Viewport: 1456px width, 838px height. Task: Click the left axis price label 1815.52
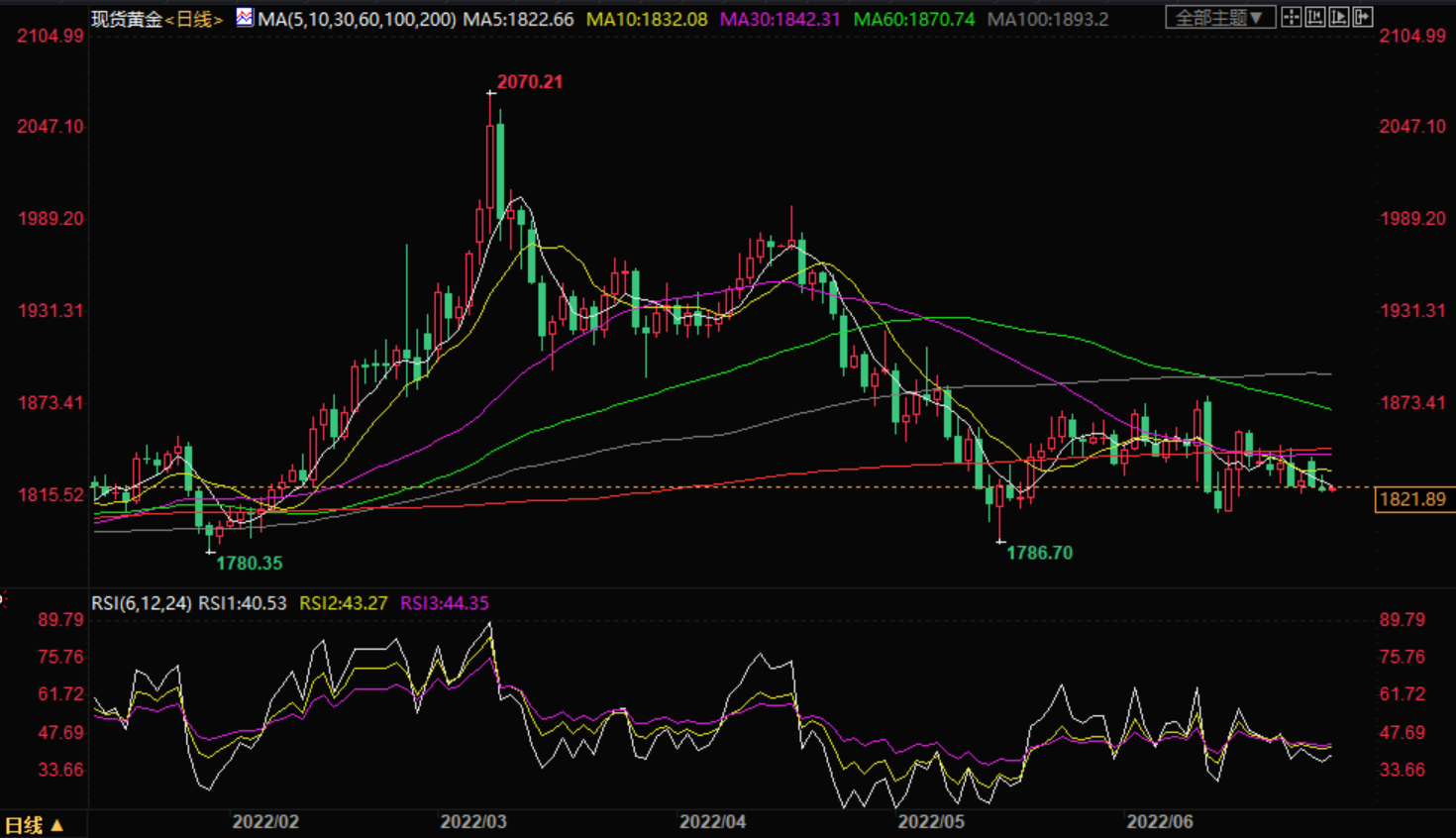pos(51,495)
